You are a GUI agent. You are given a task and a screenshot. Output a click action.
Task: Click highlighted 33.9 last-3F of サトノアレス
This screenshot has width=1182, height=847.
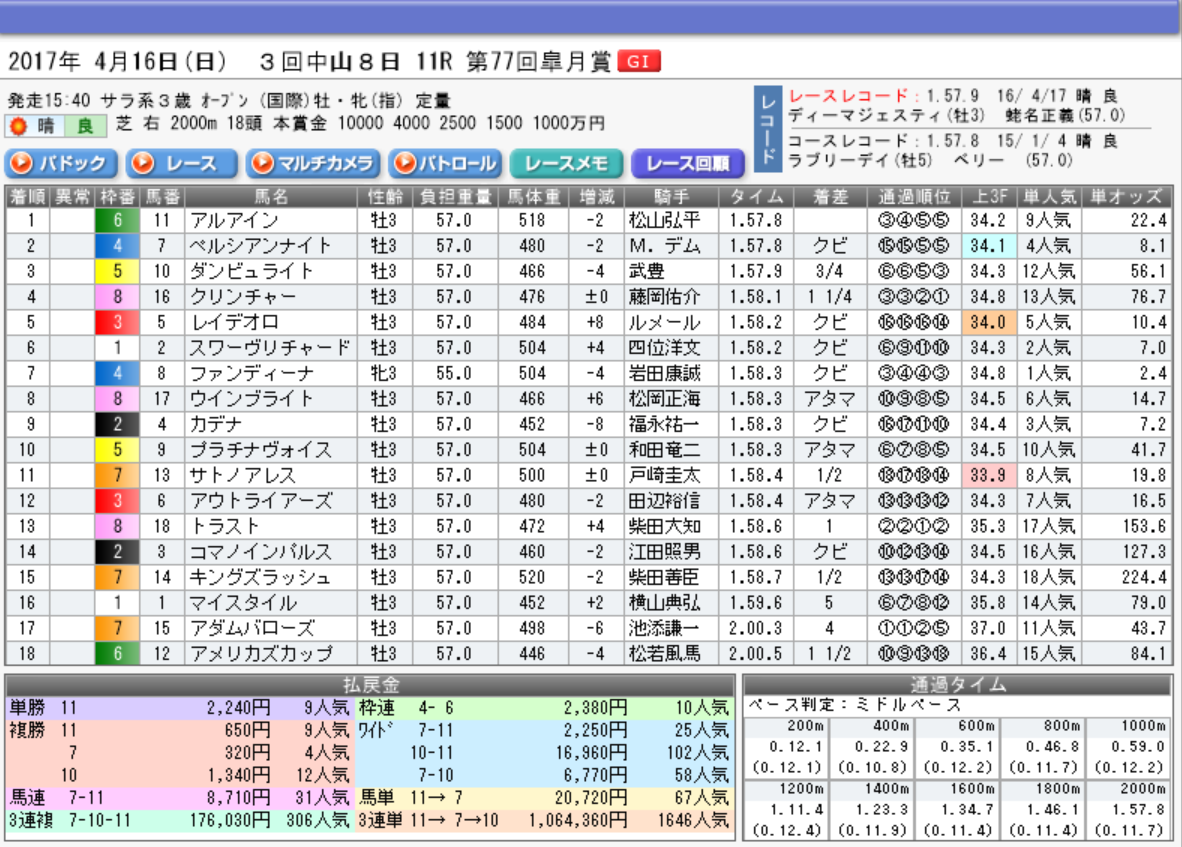[988, 475]
